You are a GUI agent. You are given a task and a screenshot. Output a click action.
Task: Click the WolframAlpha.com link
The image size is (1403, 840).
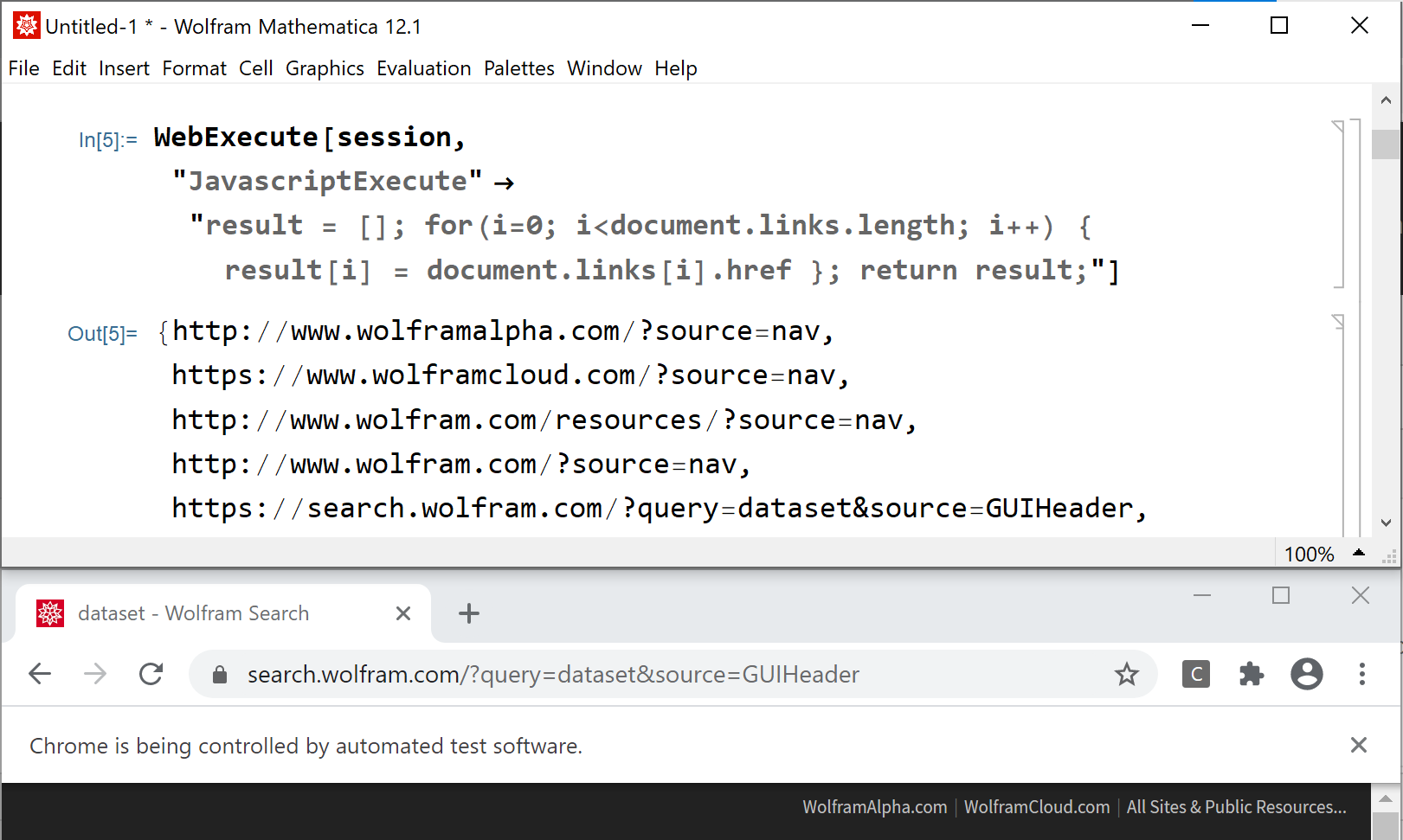[x=874, y=807]
